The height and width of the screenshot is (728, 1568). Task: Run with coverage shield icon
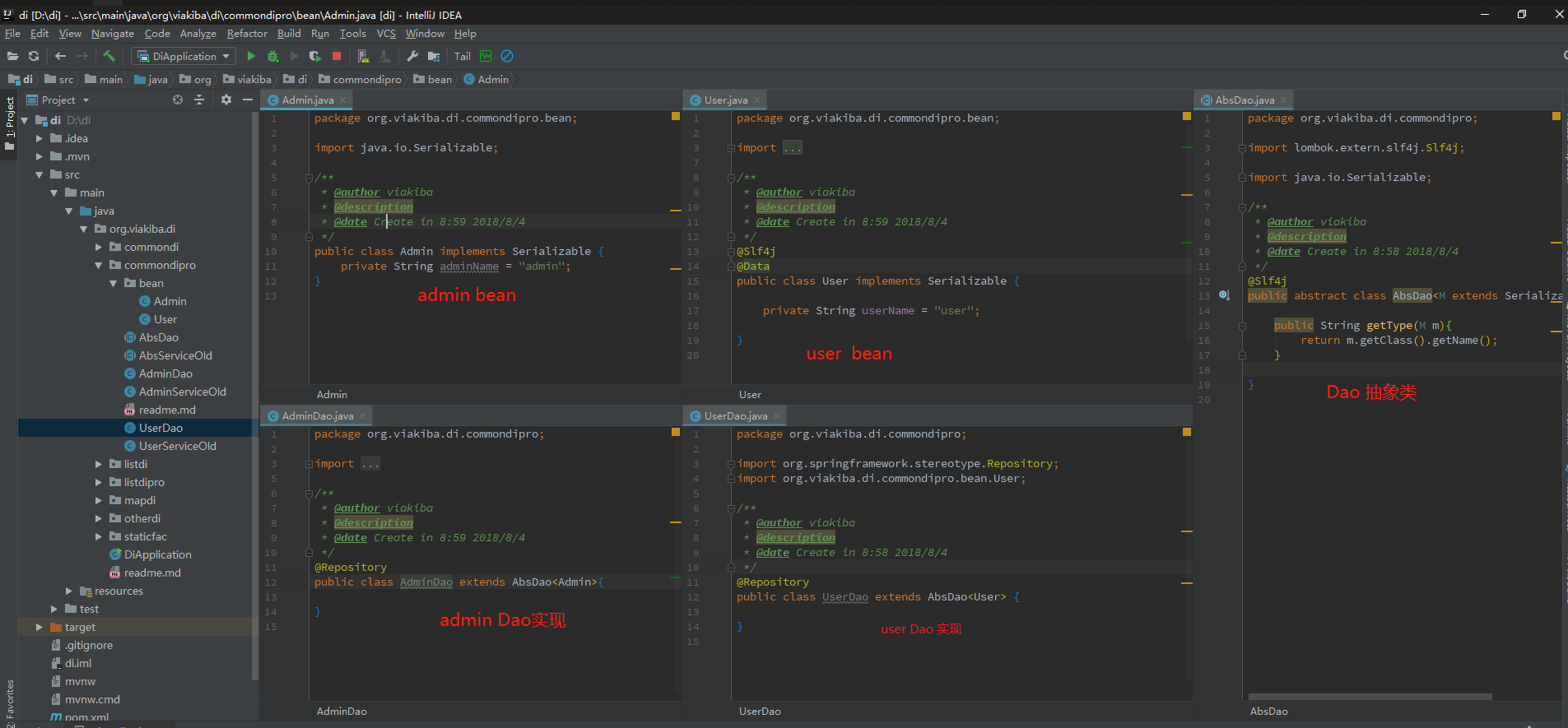(x=314, y=56)
